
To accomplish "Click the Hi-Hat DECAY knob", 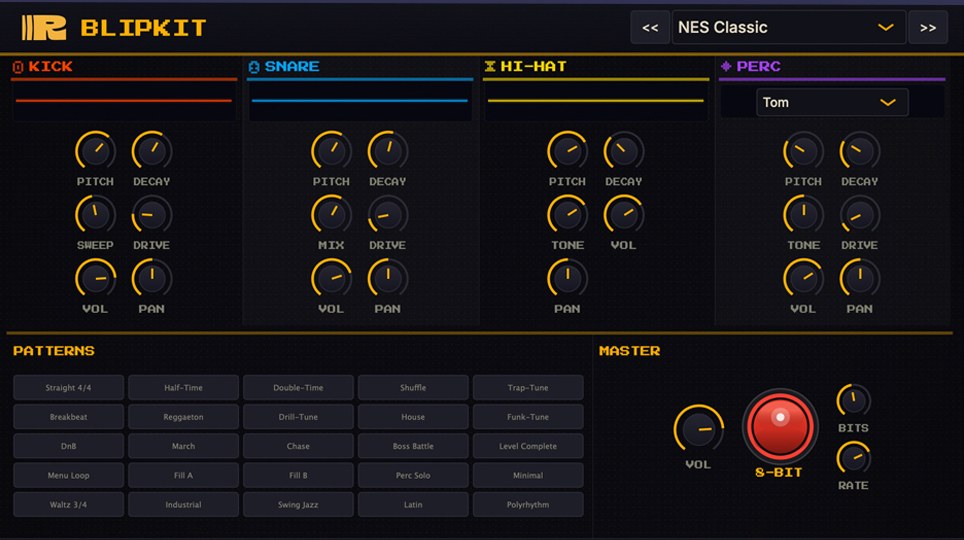I will tap(624, 151).
